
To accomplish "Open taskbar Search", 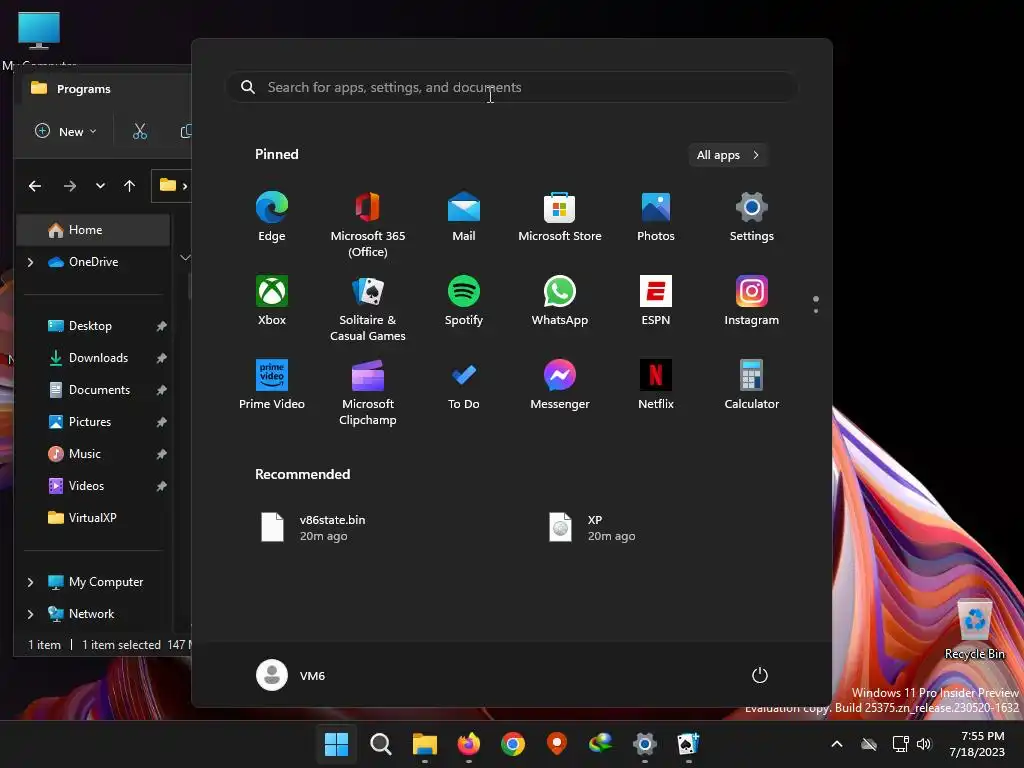I will (381, 744).
